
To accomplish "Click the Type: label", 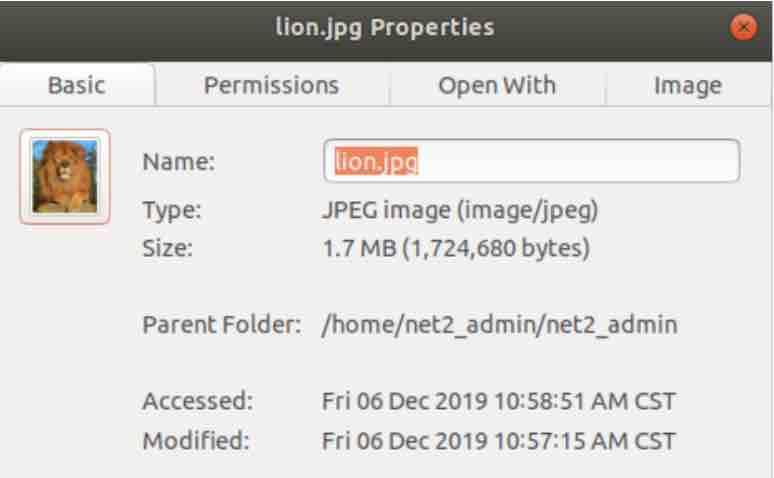I will coord(172,210).
